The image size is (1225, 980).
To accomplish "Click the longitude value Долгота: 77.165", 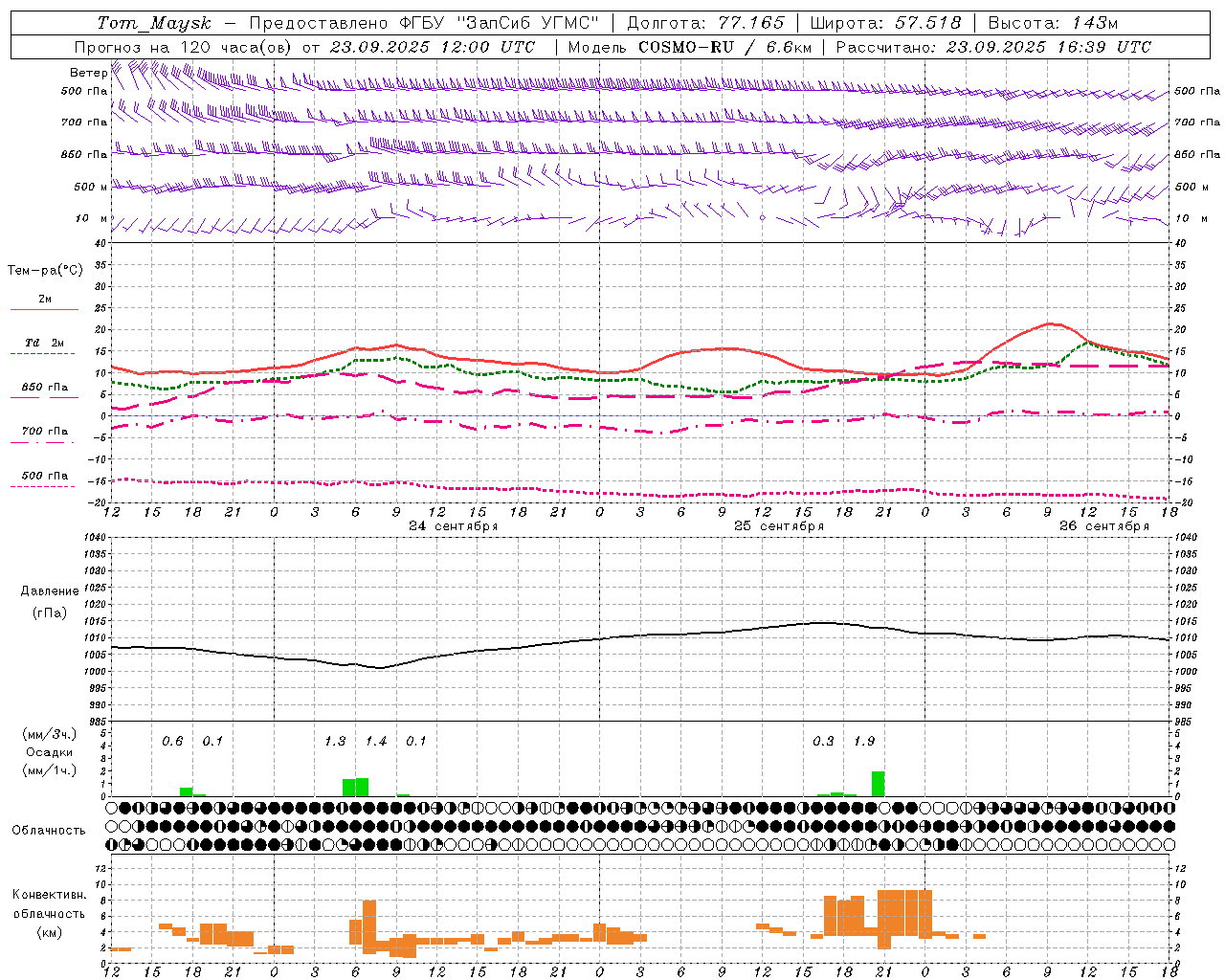I will click(705, 23).
